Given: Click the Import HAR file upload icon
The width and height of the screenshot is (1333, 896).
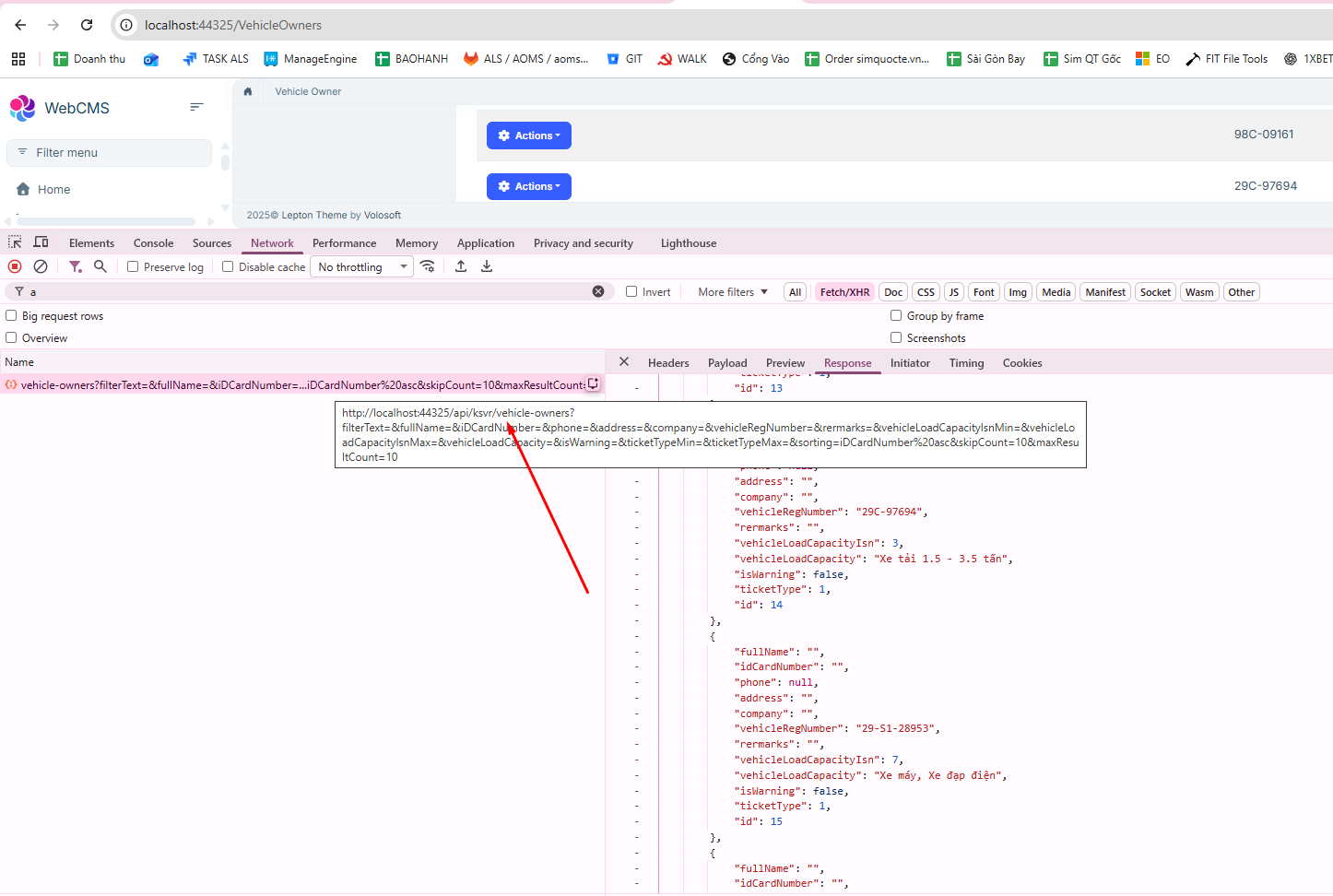Looking at the screenshot, I should coord(461,266).
